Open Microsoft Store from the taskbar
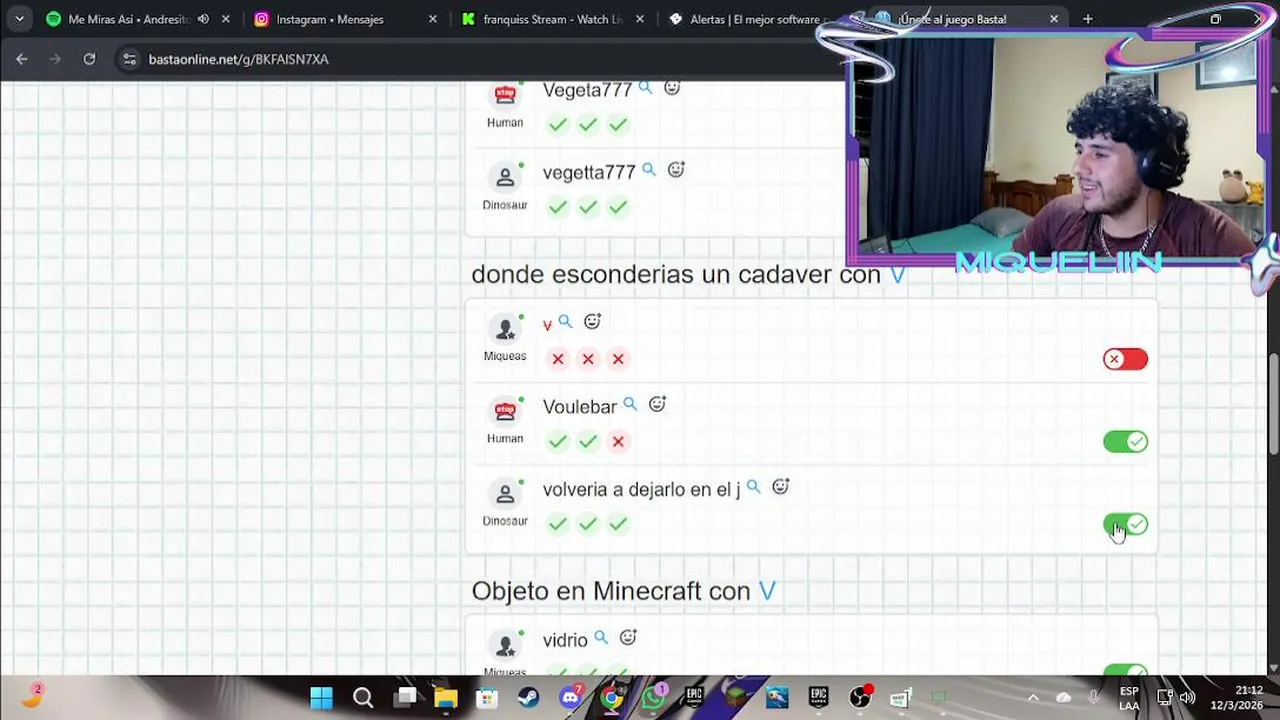 (487, 697)
